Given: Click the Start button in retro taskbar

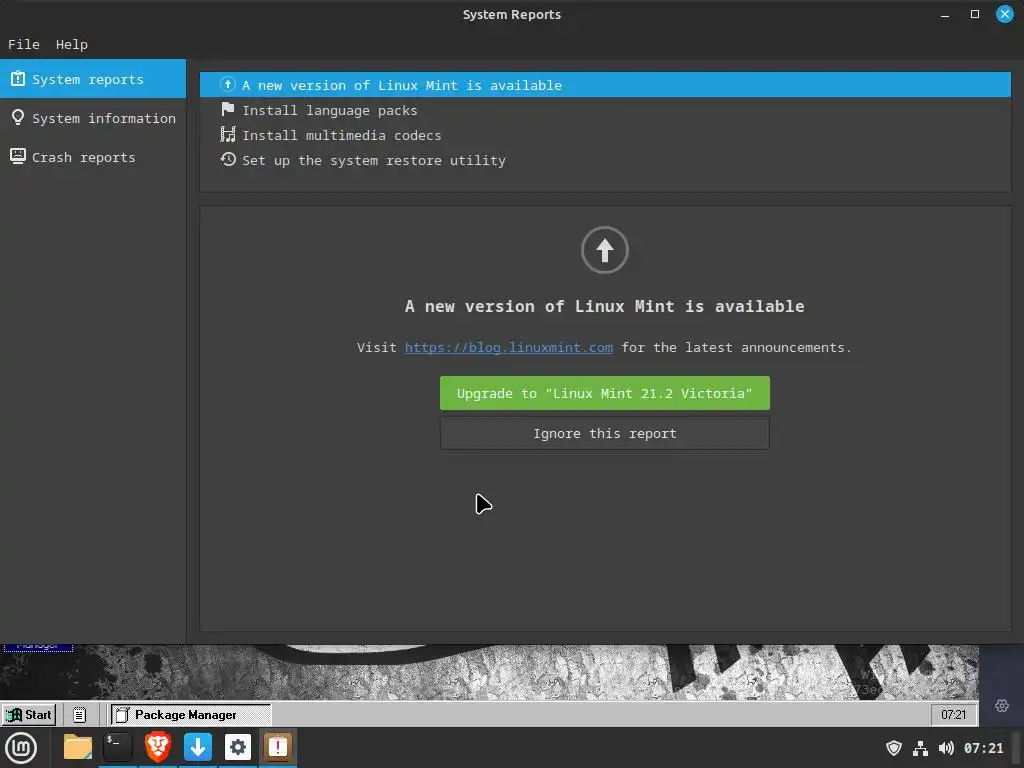Looking at the screenshot, I should coord(29,714).
